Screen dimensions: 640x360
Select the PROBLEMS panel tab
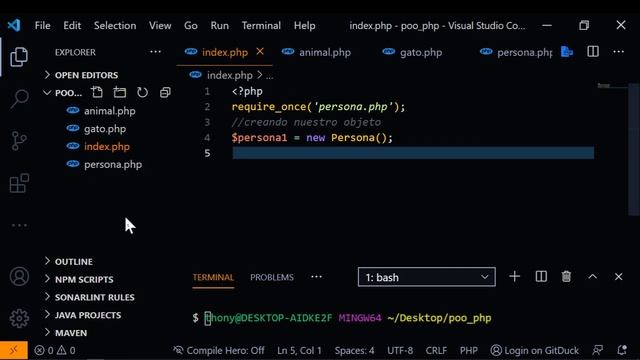(x=272, y=278)
